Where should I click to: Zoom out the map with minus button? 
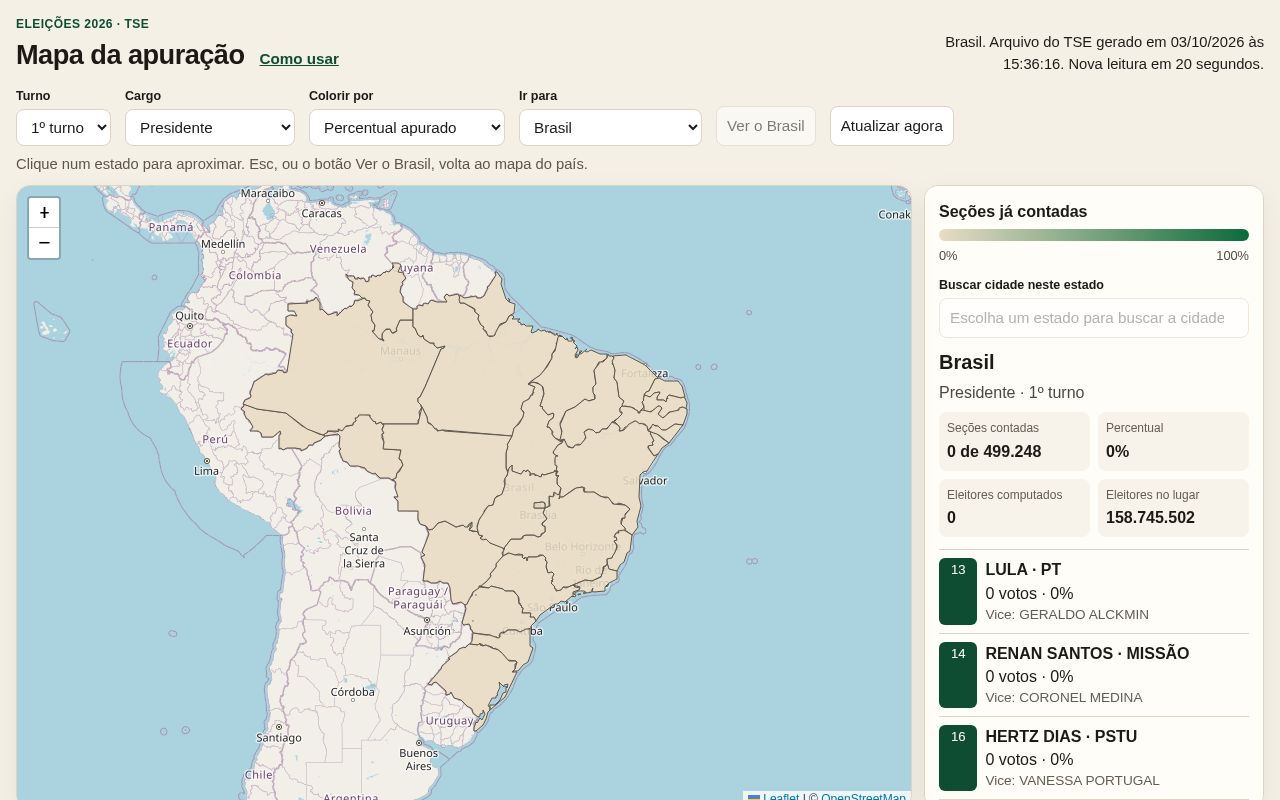pos(44,243)
